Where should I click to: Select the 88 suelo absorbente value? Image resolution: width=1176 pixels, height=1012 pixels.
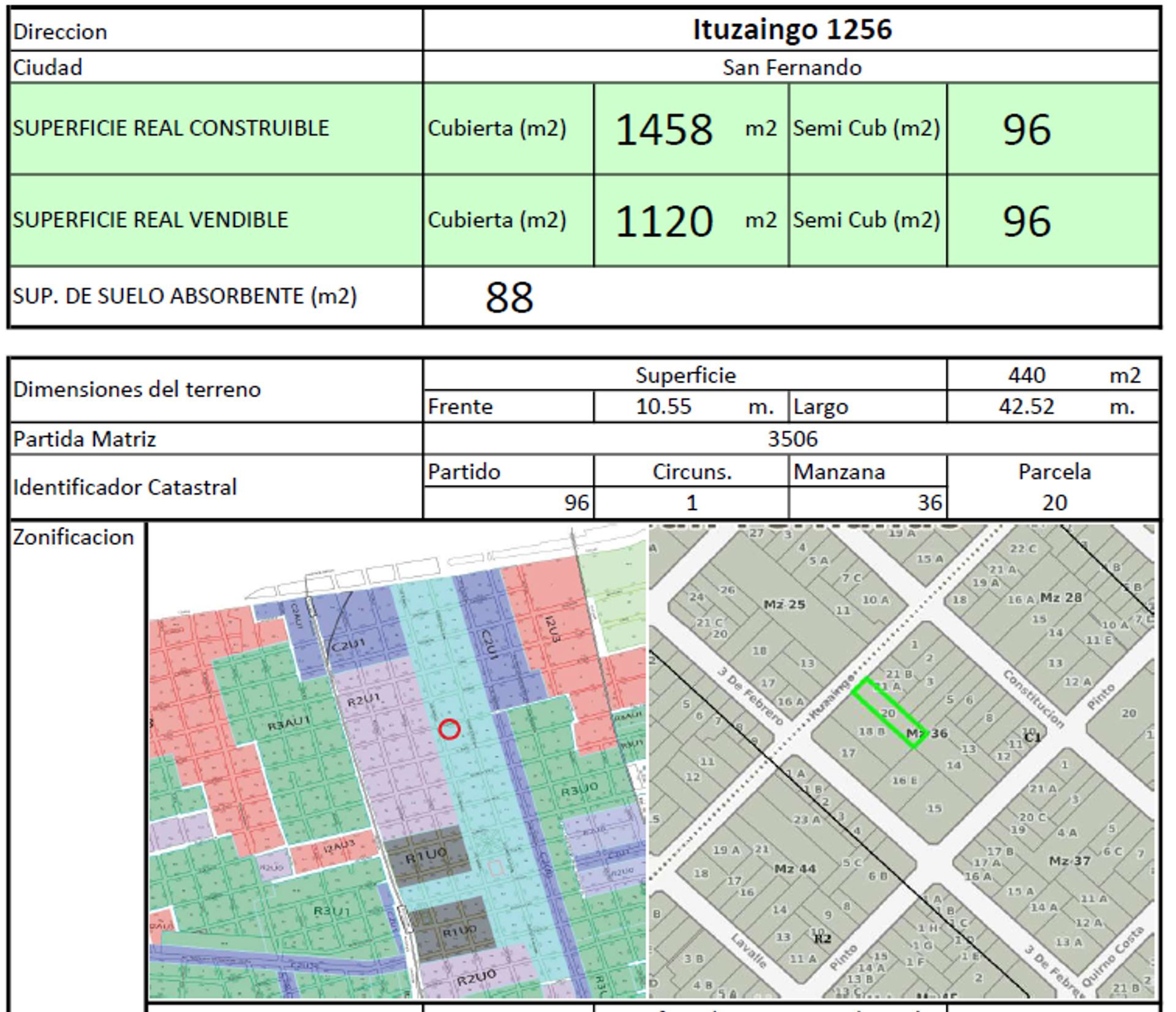pyautogui.click(x=509, y=298)
